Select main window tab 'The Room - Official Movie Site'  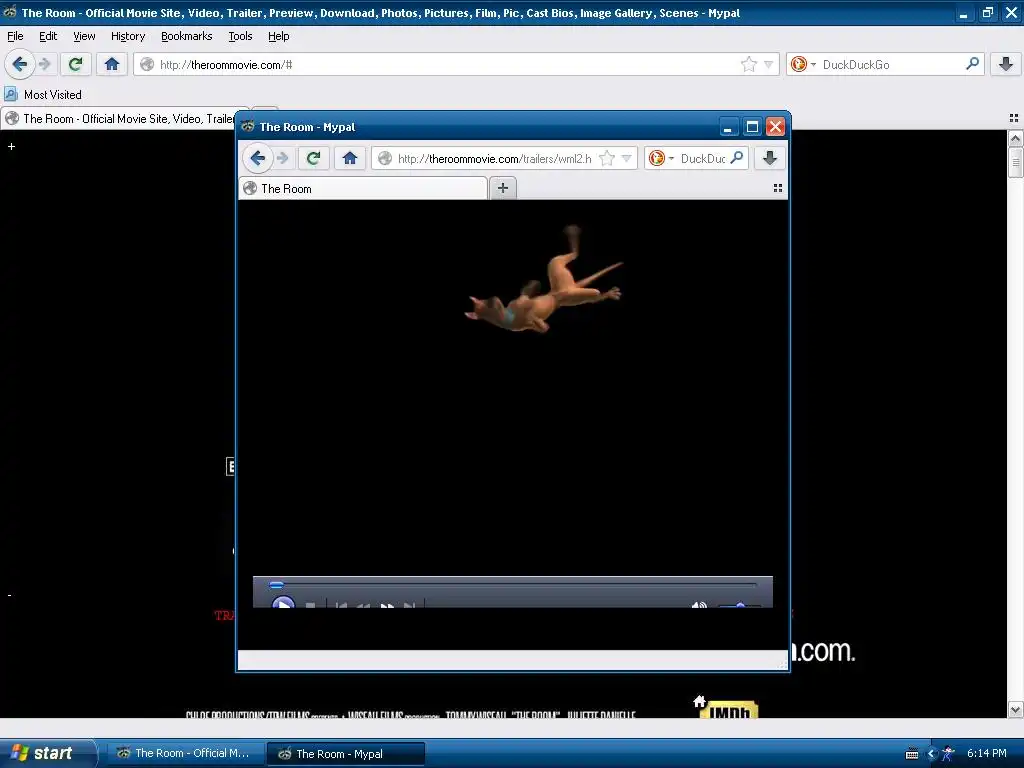pos(124,118)
